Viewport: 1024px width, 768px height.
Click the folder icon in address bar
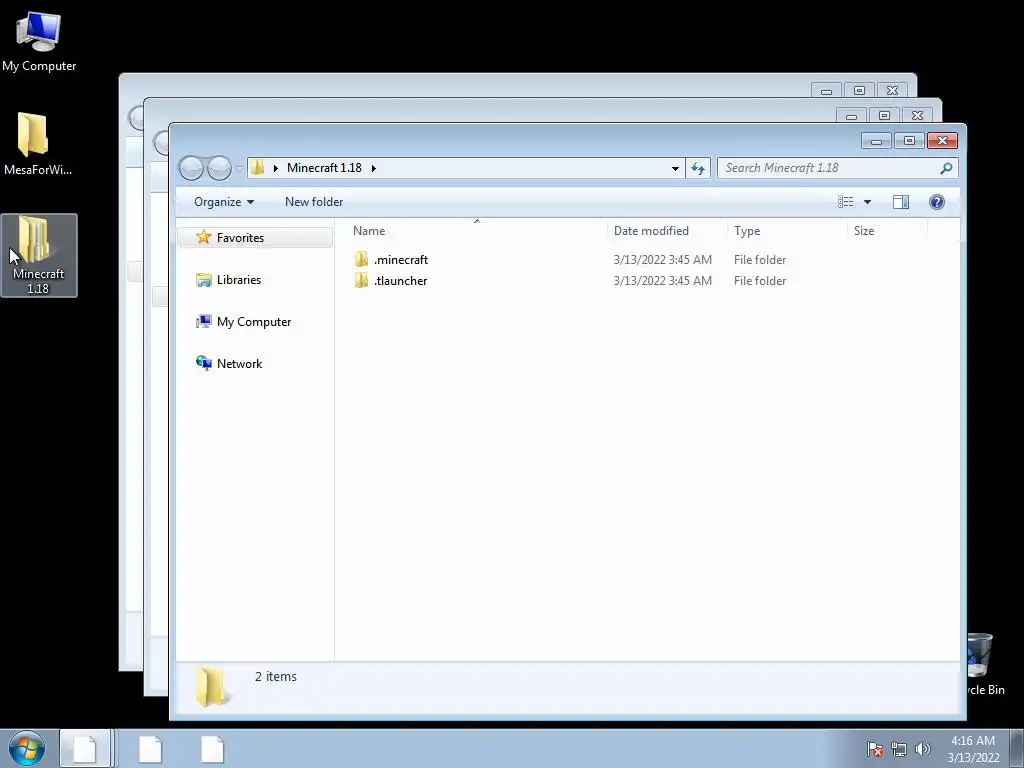(x=257, y=168)
